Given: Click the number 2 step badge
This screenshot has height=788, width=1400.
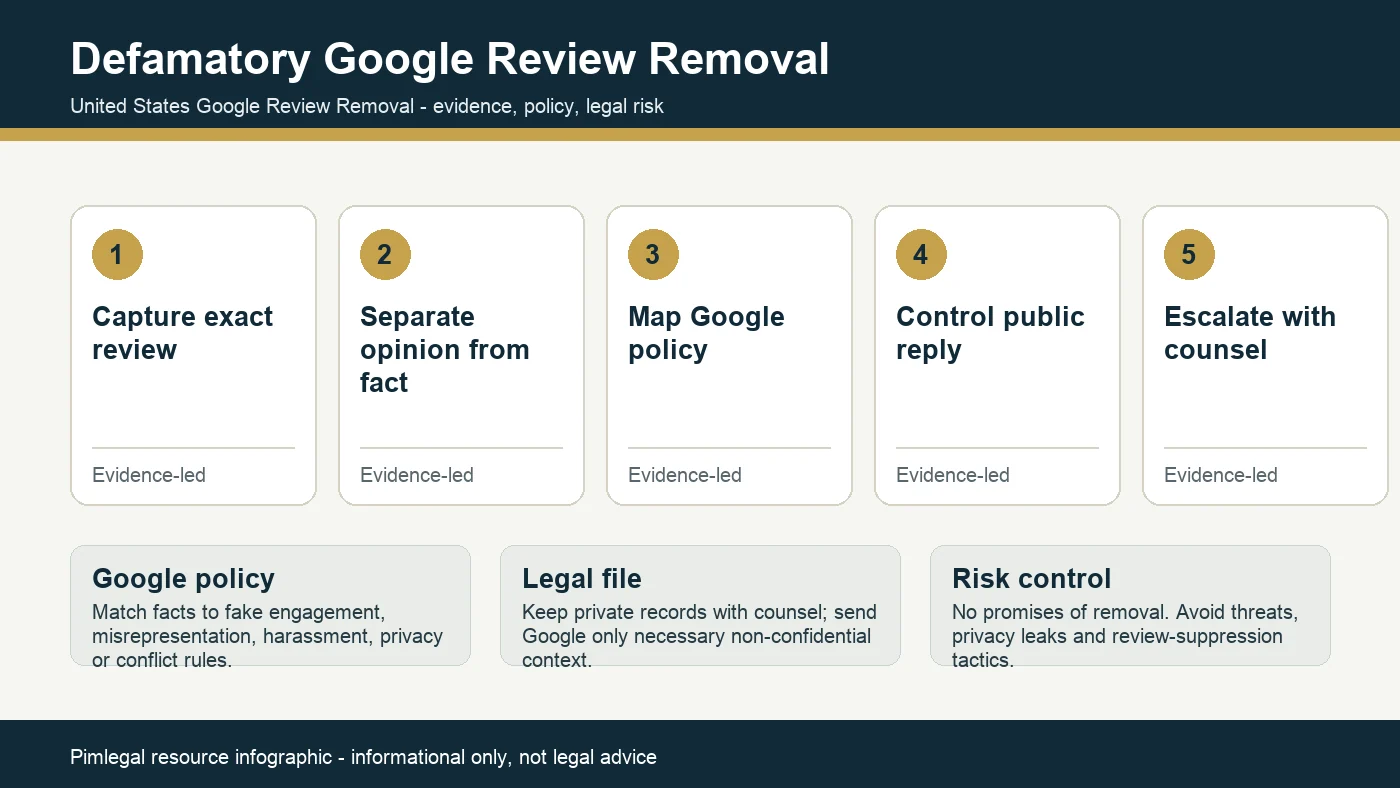Looking at the screenshot, I should tap(386, 254).
